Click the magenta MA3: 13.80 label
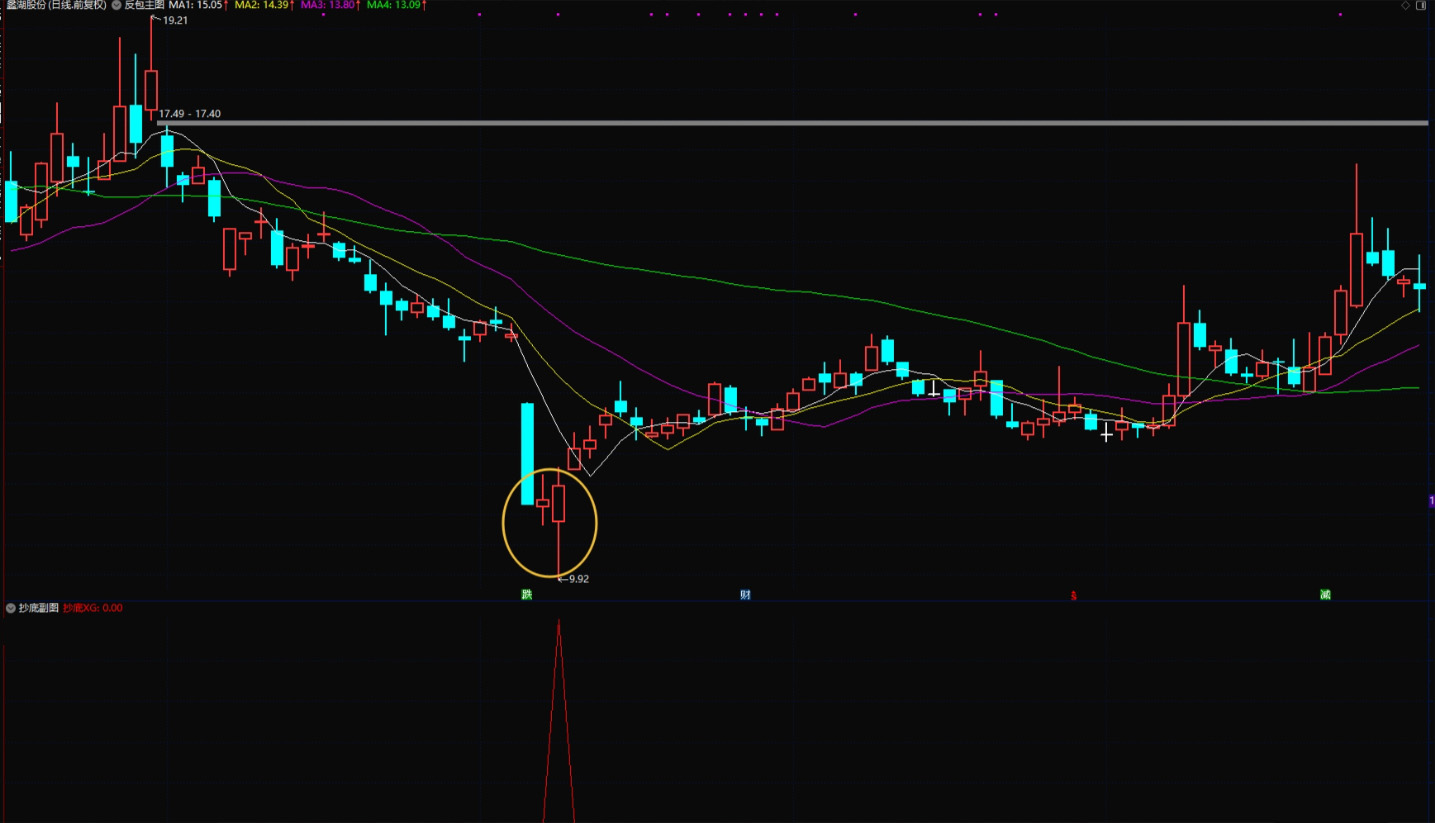 coord(329,5)
